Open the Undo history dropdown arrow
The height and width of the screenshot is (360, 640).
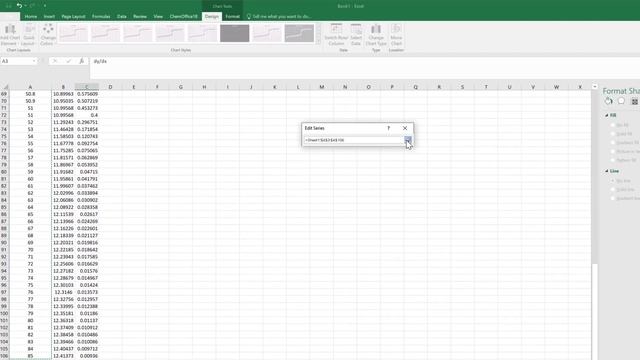pos(25,6)
